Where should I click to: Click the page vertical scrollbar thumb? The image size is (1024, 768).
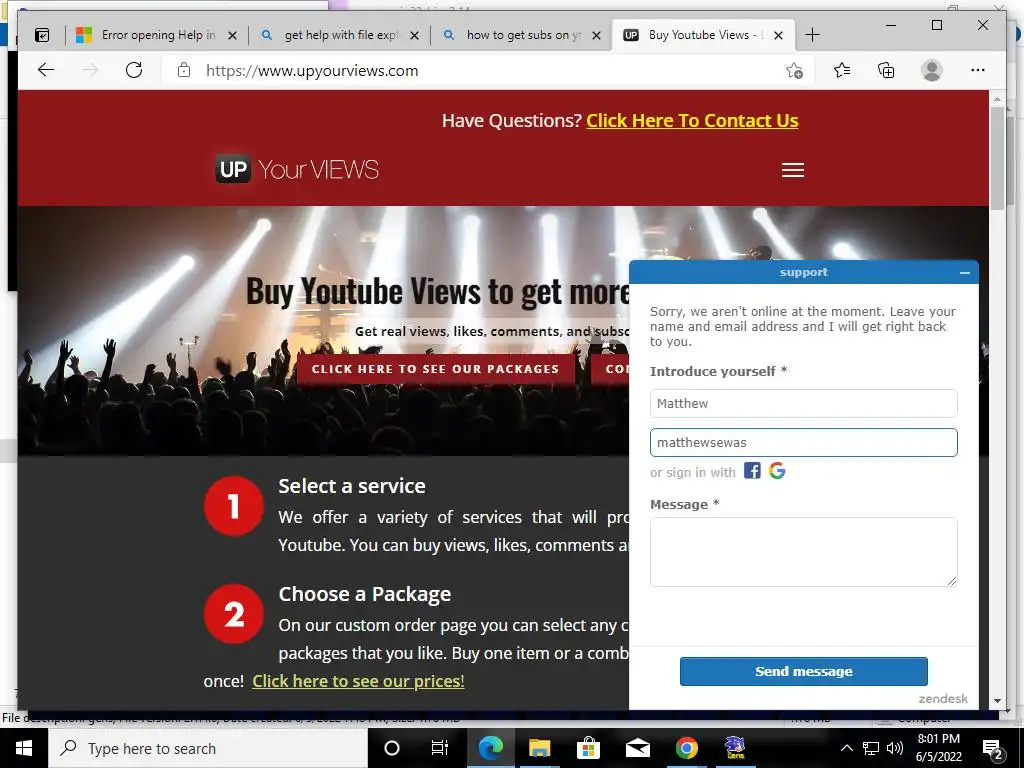[x=997, y=157]
